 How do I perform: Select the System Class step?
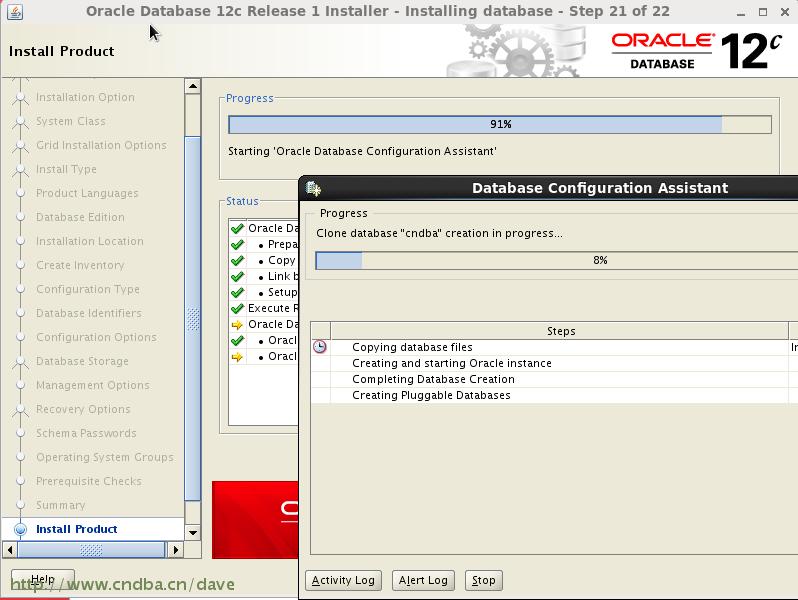click(x=71, y=121)
